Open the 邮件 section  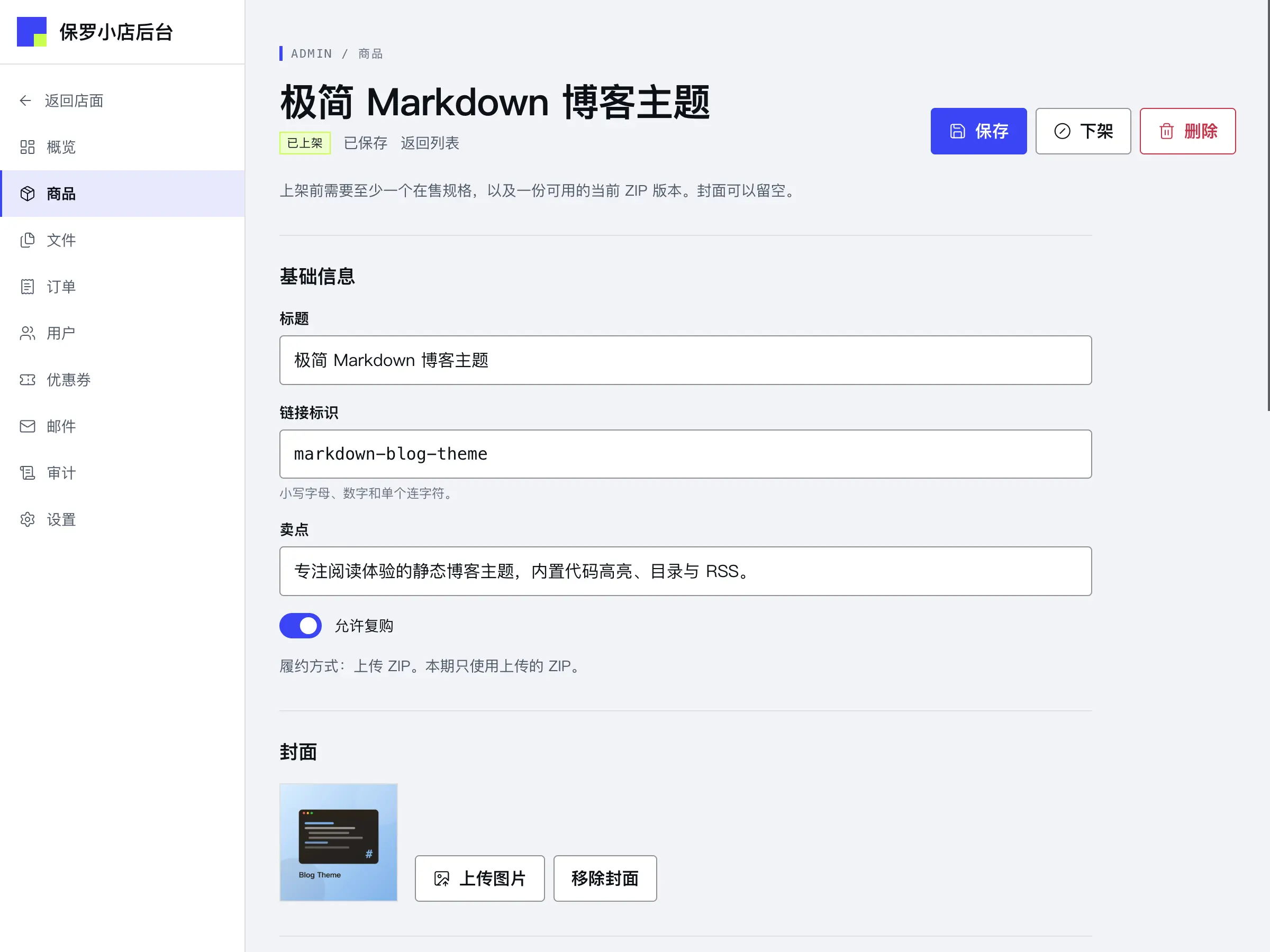click(122, 426)
